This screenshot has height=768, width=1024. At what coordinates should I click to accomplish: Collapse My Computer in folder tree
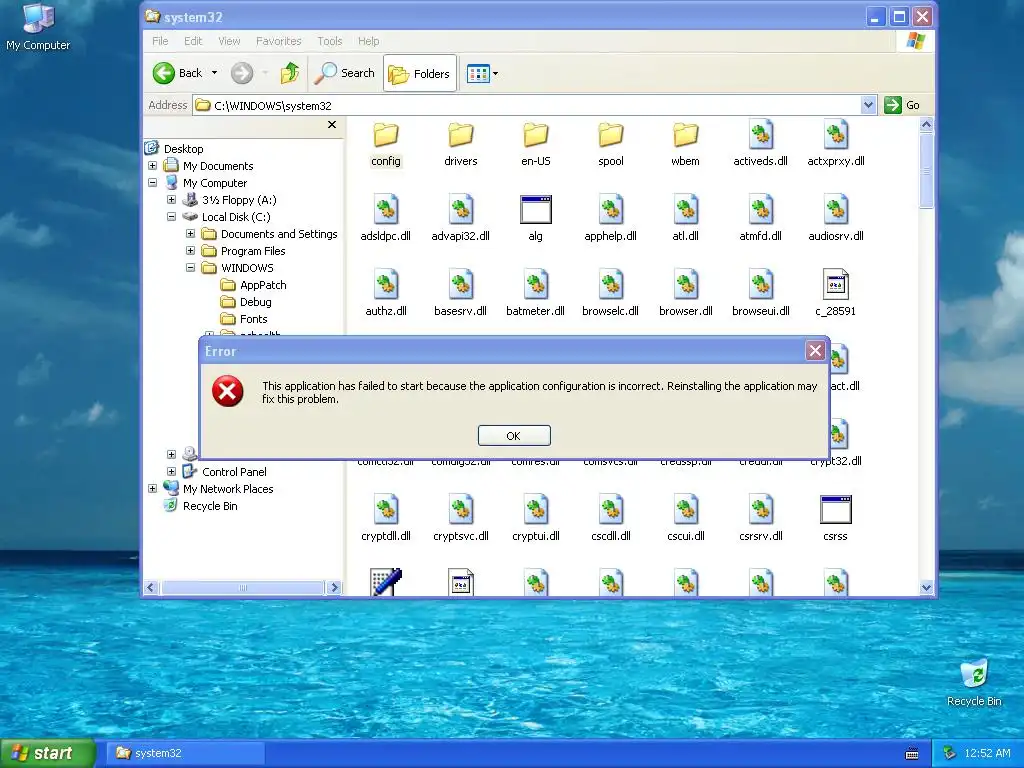click(x=153, y=183)
